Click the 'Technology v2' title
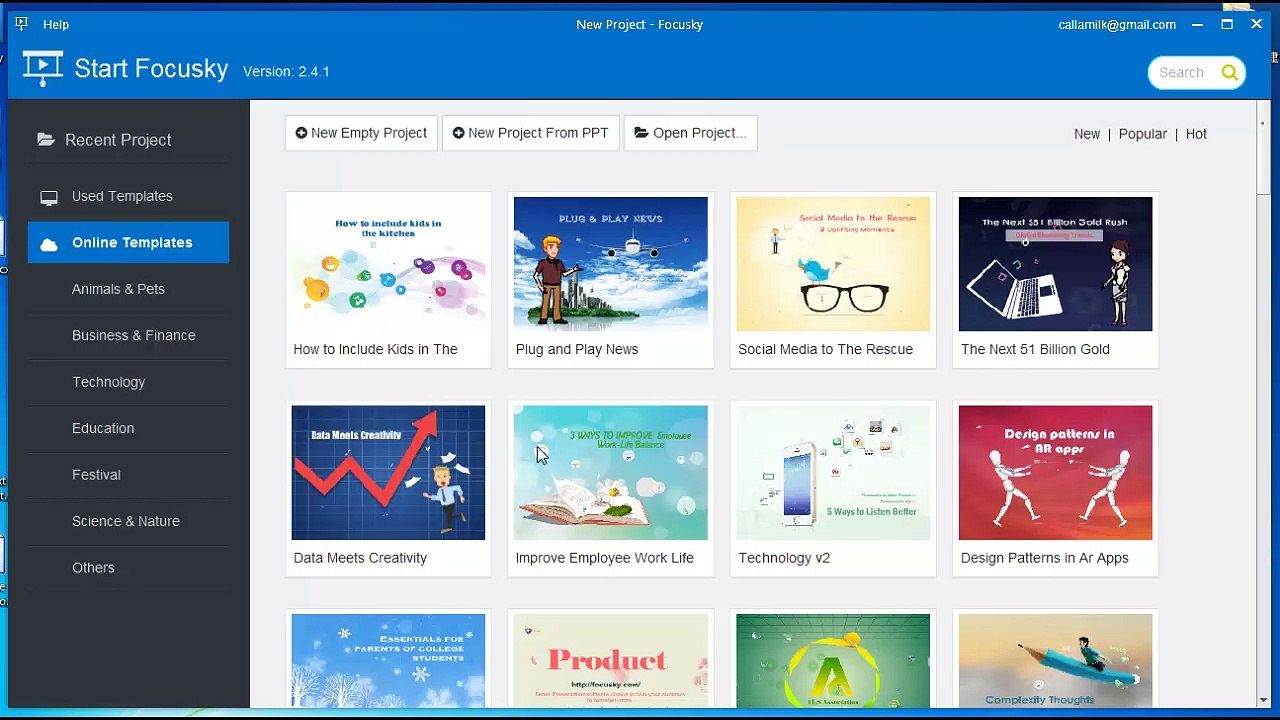The image size is (1280, 720). pos(784,558)
